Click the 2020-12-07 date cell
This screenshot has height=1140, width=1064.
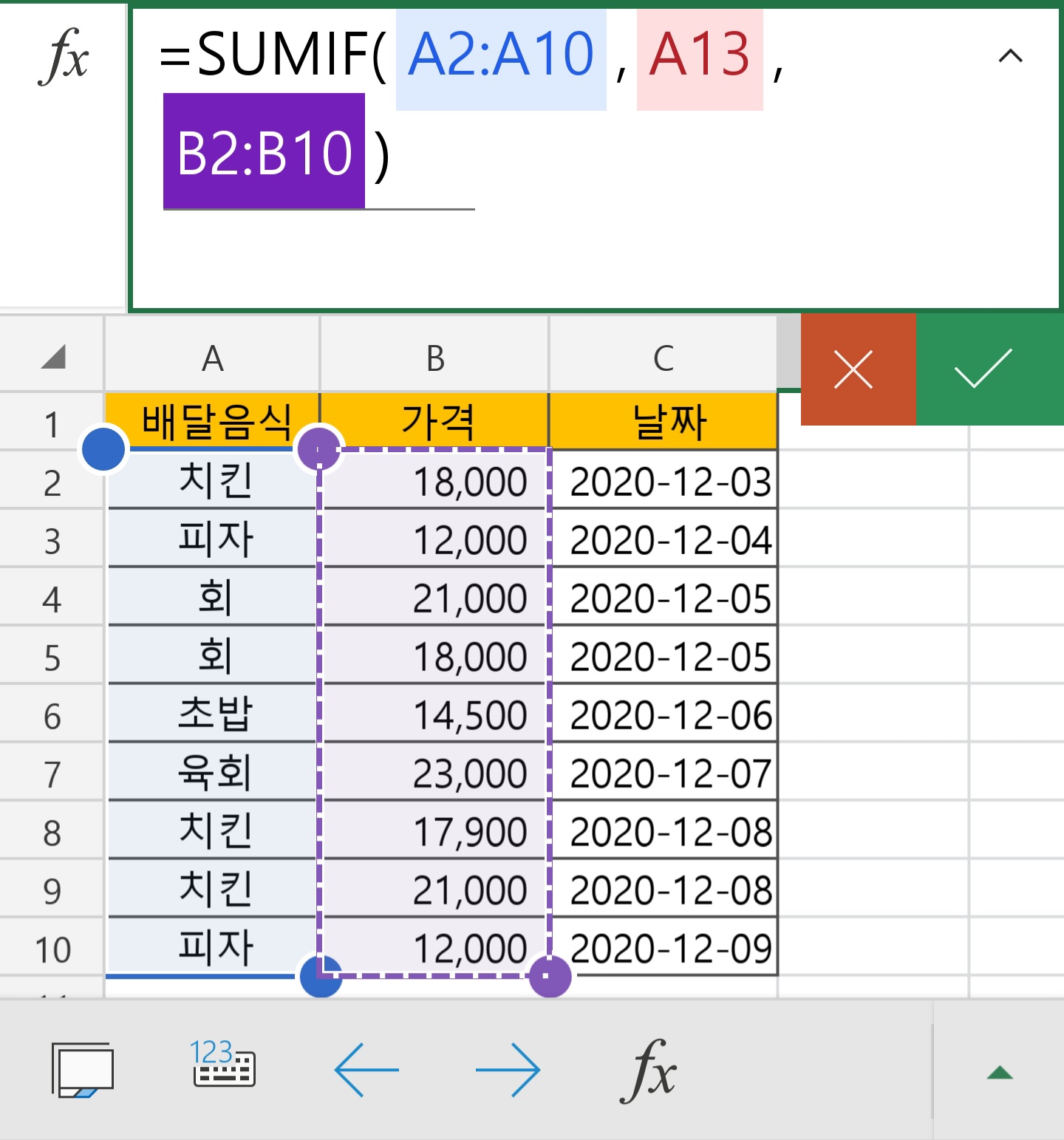pyautogui.click(x=664, y=772)
